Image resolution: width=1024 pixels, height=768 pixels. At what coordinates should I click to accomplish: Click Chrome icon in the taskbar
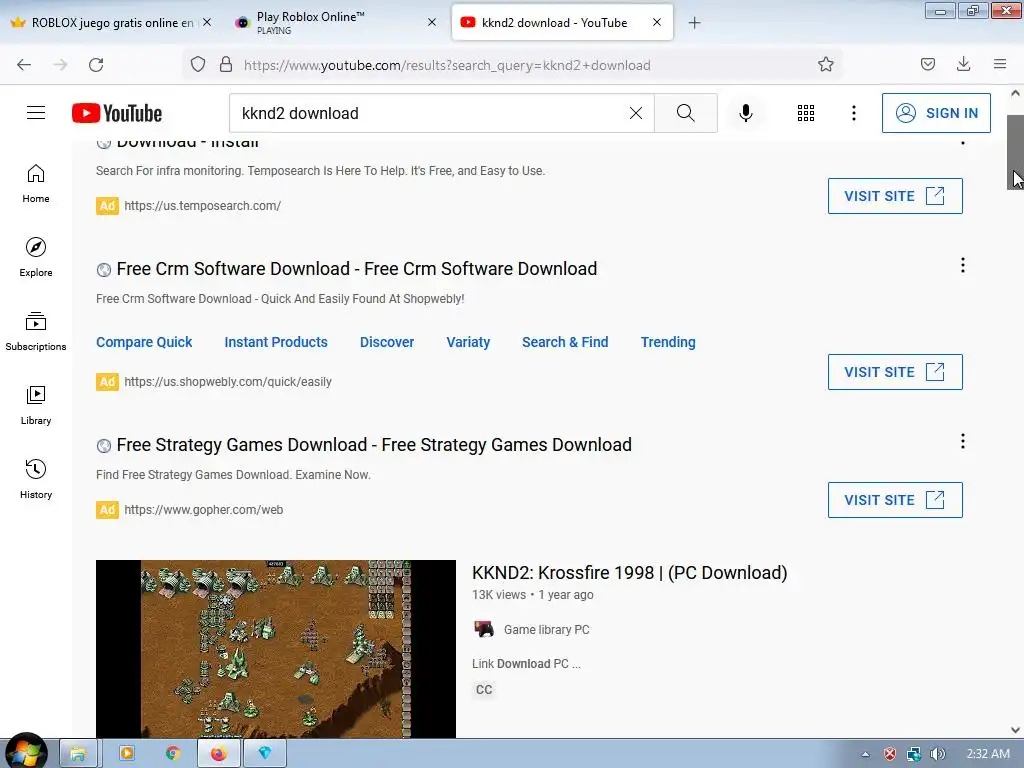tap(172, 754)
